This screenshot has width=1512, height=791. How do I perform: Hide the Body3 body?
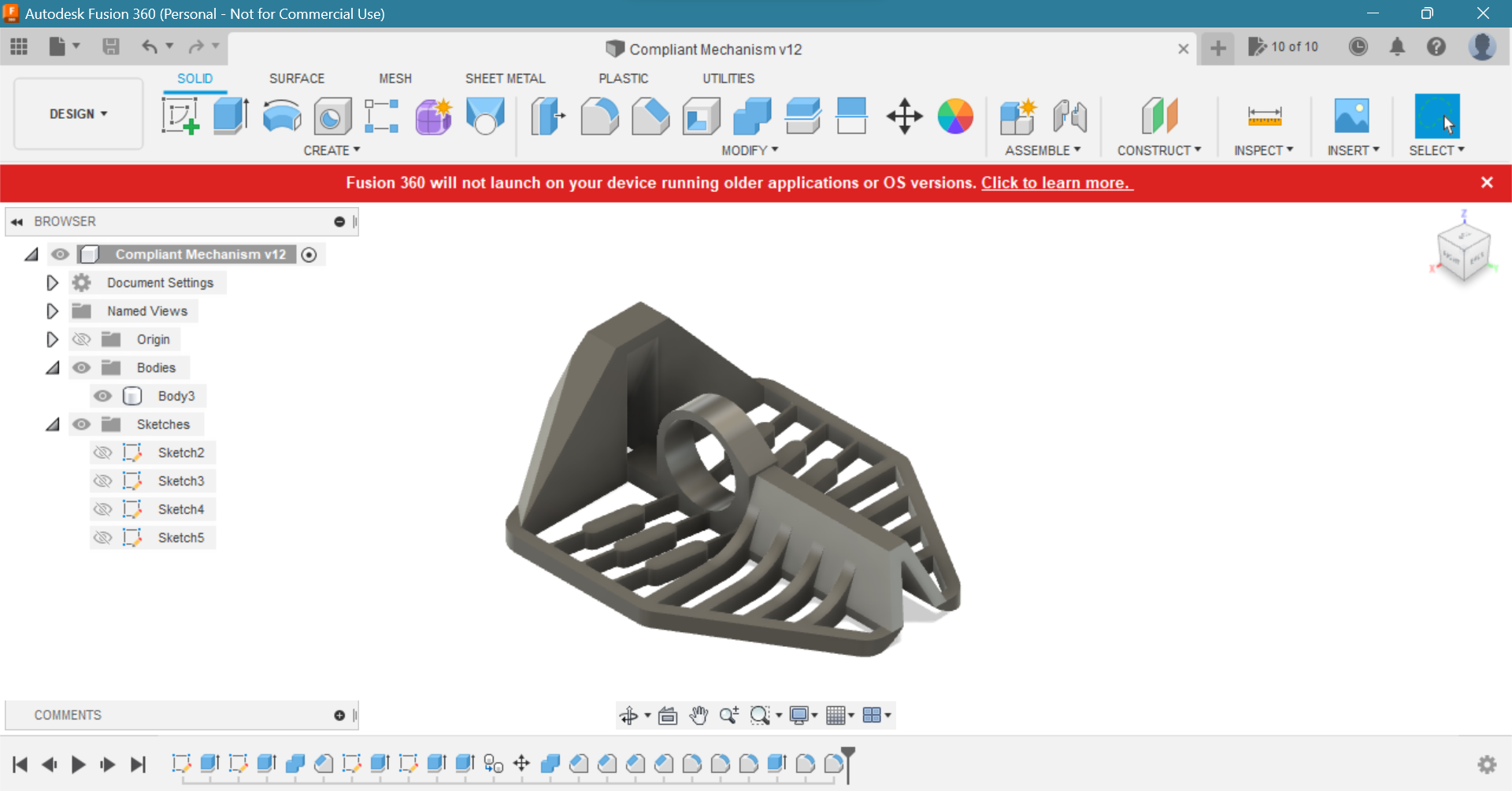[x=102, y=396]
